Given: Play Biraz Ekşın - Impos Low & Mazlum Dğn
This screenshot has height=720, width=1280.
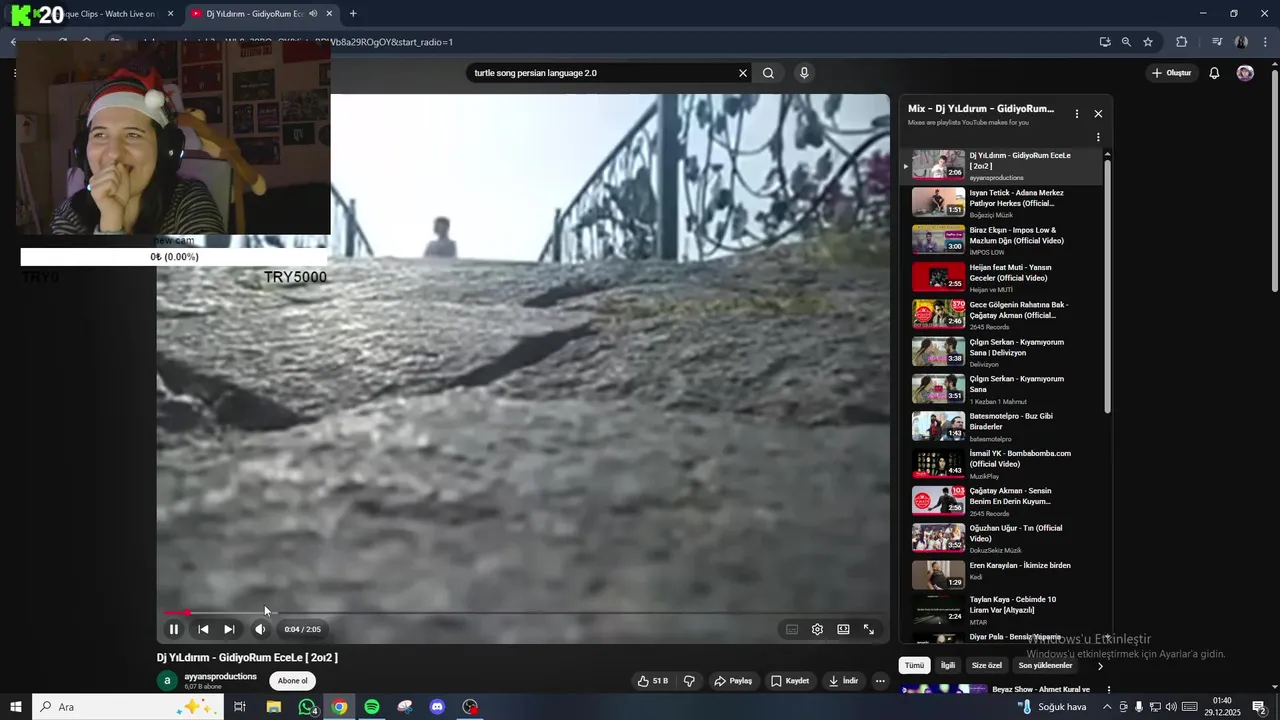Looking at the screenshot, I should [1000, 240].
